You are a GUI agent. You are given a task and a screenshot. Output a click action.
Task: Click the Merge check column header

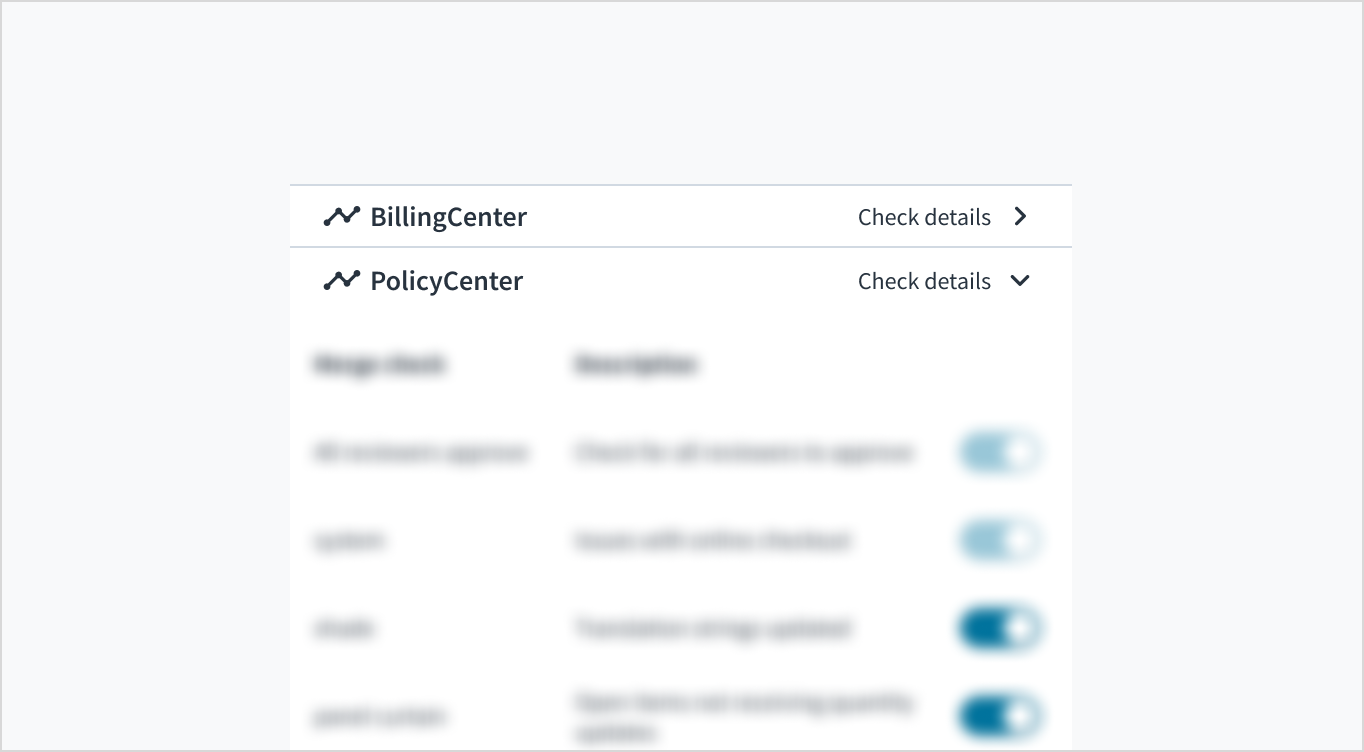point(379,365)
